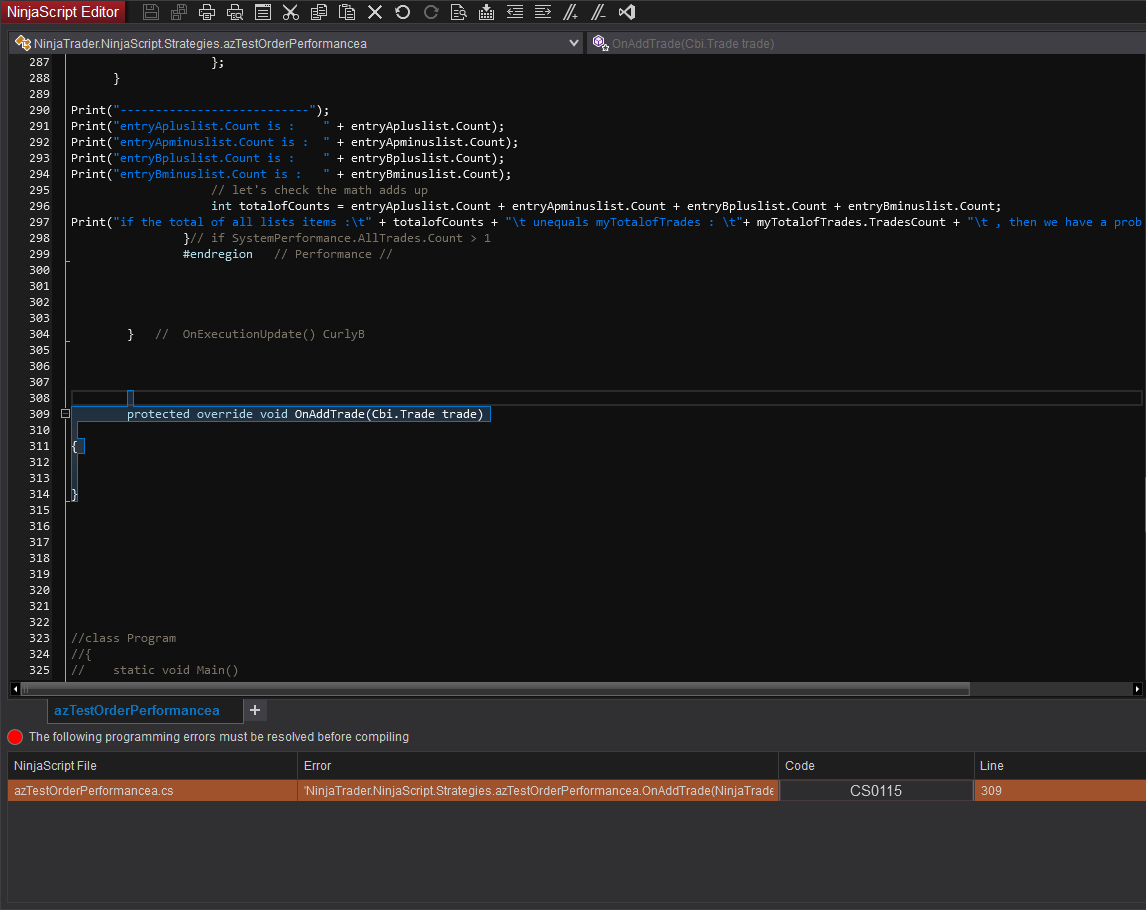Add a new tab with plus button
The height and width of the screenshot is (910, 1146).
coord(255,710)
